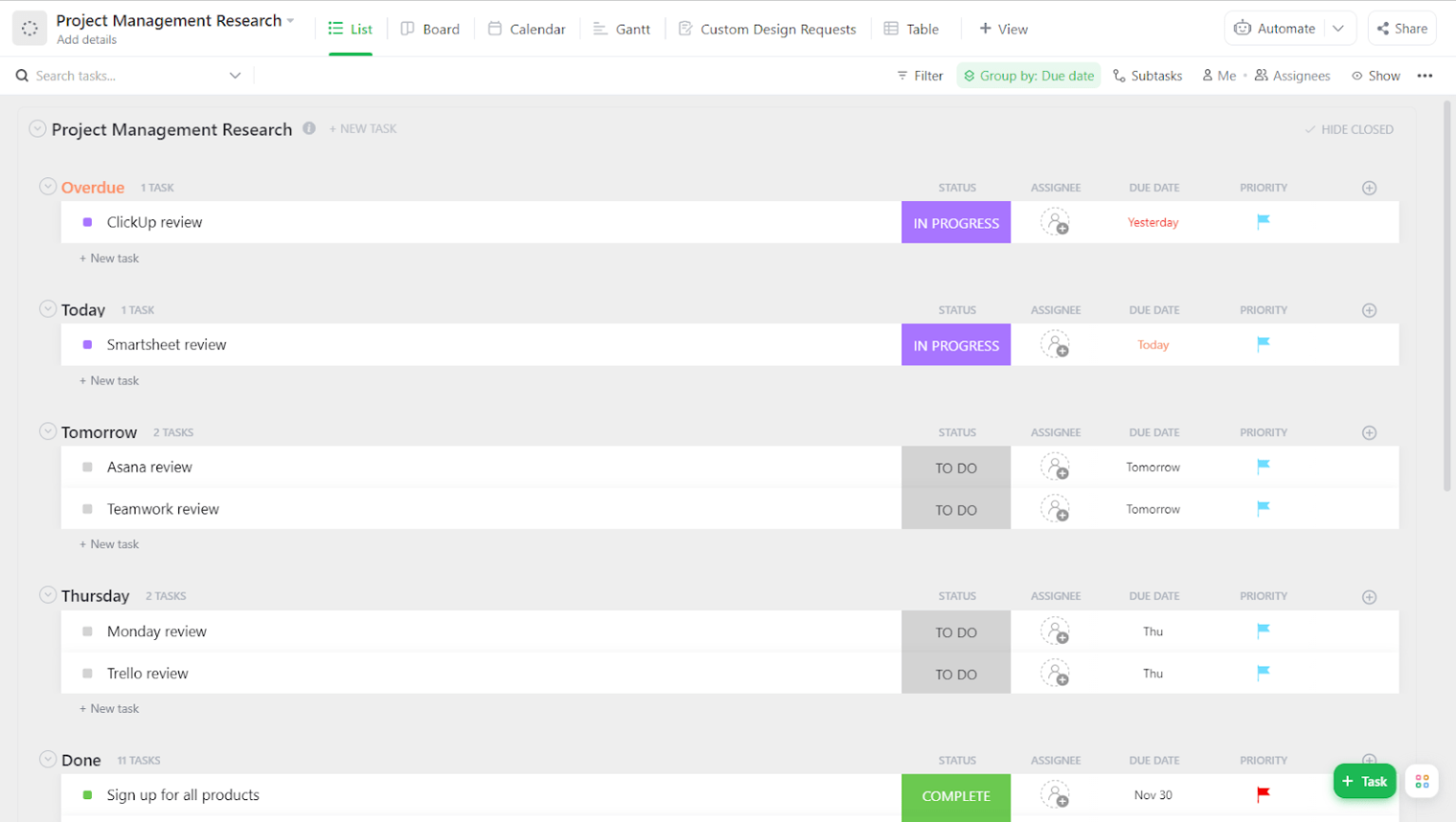Toggle Group by: Due date setting
The height and width of the screenshot is (822, 1456).
click(x=1028, y=75)
